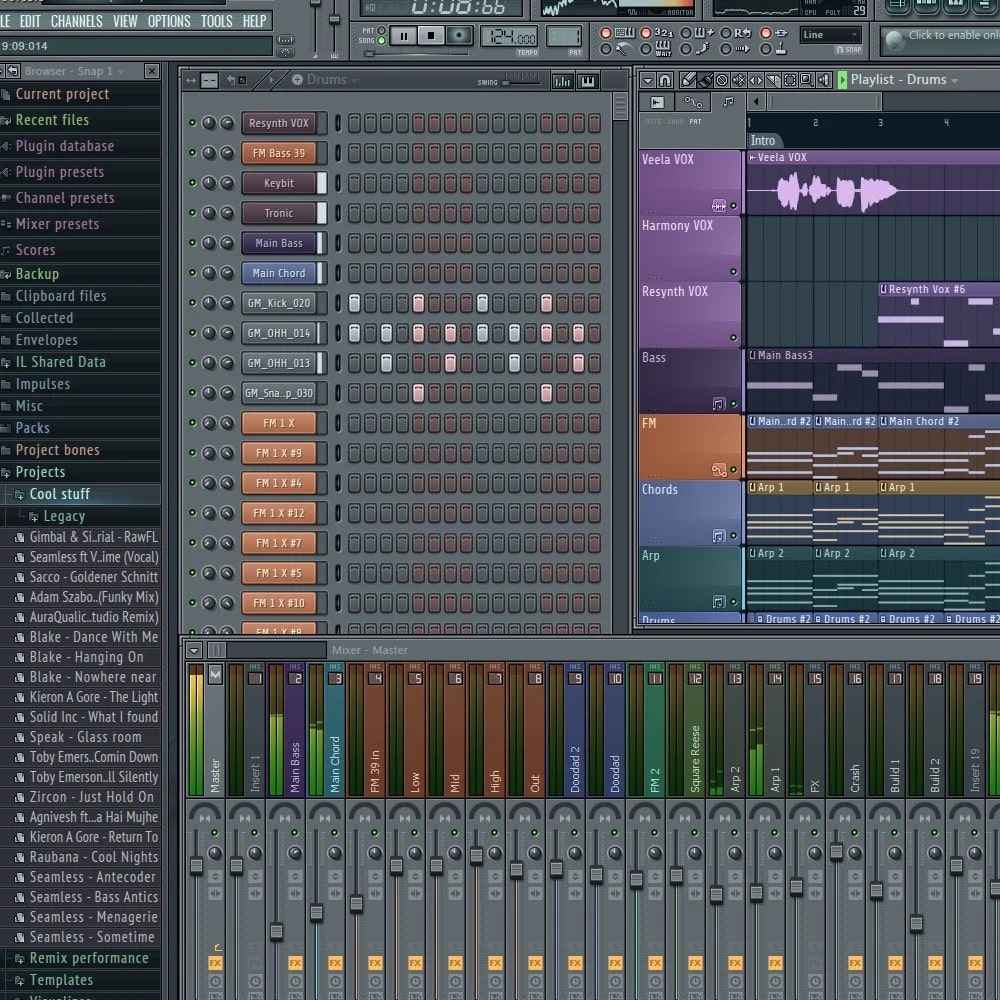Open the TOOLS menu
Screen dimensions: 1000x1000
pos(217,21)
